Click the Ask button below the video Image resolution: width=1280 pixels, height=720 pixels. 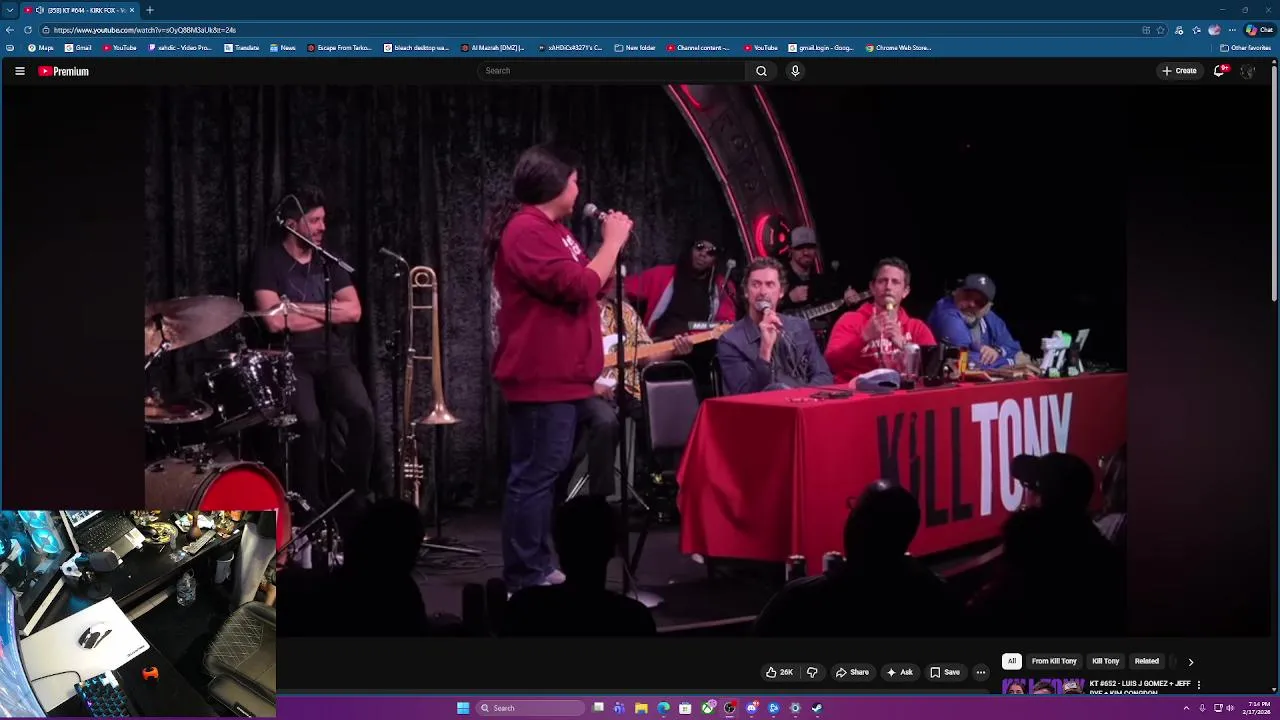coord(899,672)
